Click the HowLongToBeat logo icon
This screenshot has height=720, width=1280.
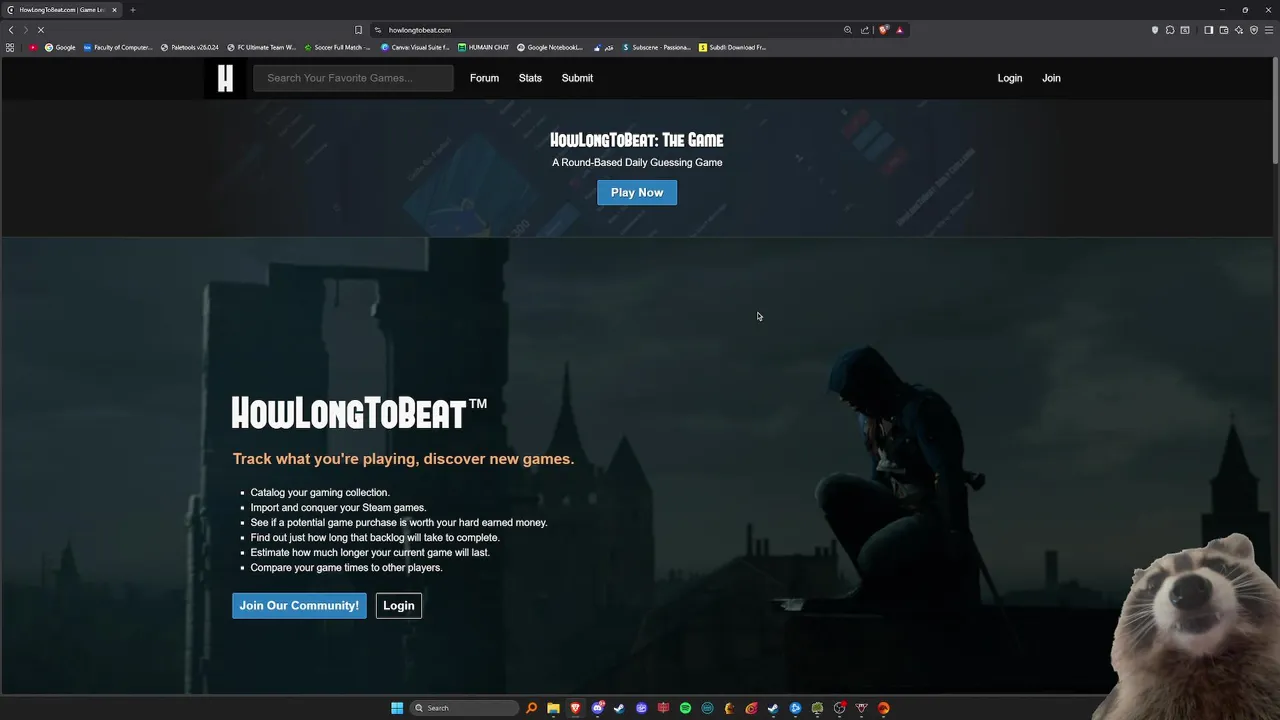coord(225,78)
